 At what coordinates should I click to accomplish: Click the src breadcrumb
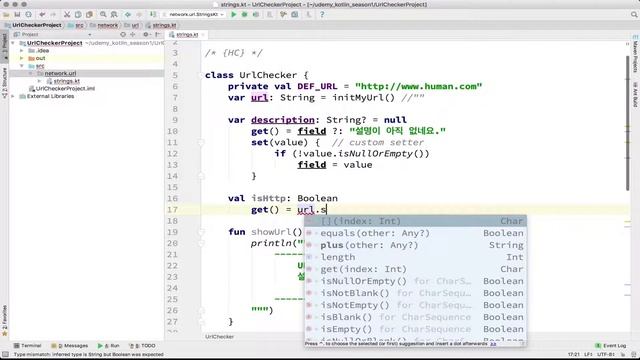[x=76, y=25]
